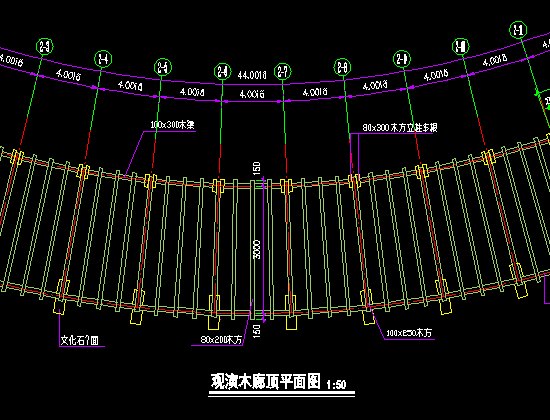Click the 4.0016 dimension between axes 2-7 and 2-8

pyautogui.click(x=315, y=92)
